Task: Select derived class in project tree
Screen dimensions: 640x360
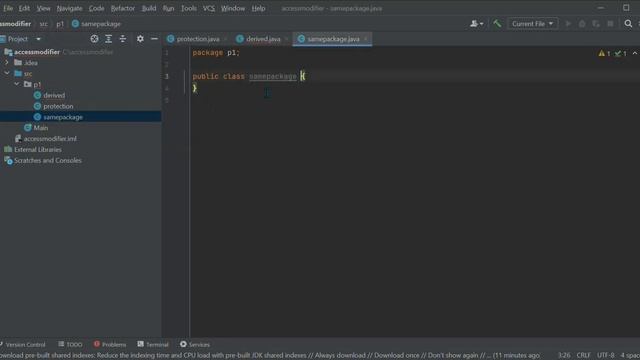Action: pos(54,96)
